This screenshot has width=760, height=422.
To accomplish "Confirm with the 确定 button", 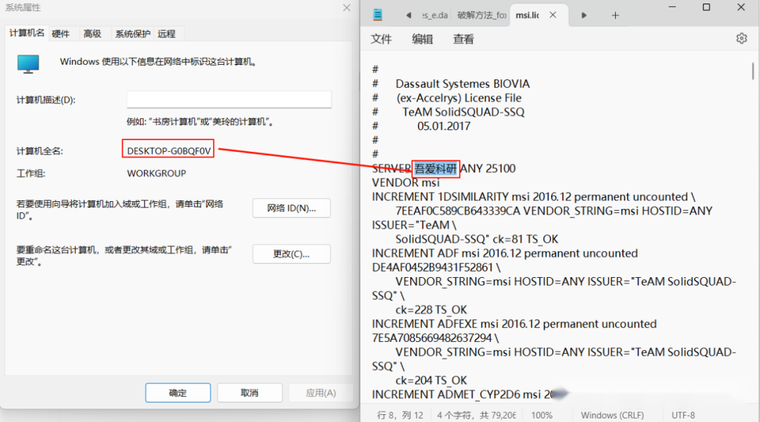I will 178,393.
